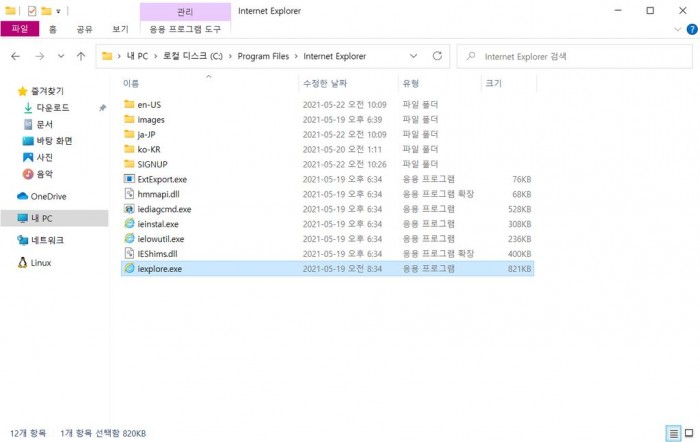Click the IEShims.dll file icon
The width and height of the screenshot is (700, 442).
pyautogui.click(x=129, y=254)
